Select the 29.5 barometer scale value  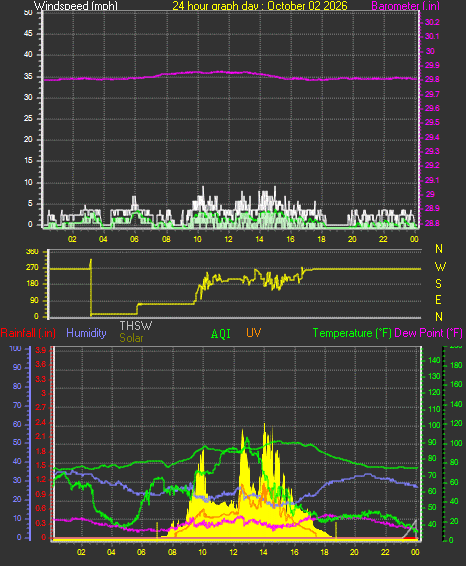[432, 122]
